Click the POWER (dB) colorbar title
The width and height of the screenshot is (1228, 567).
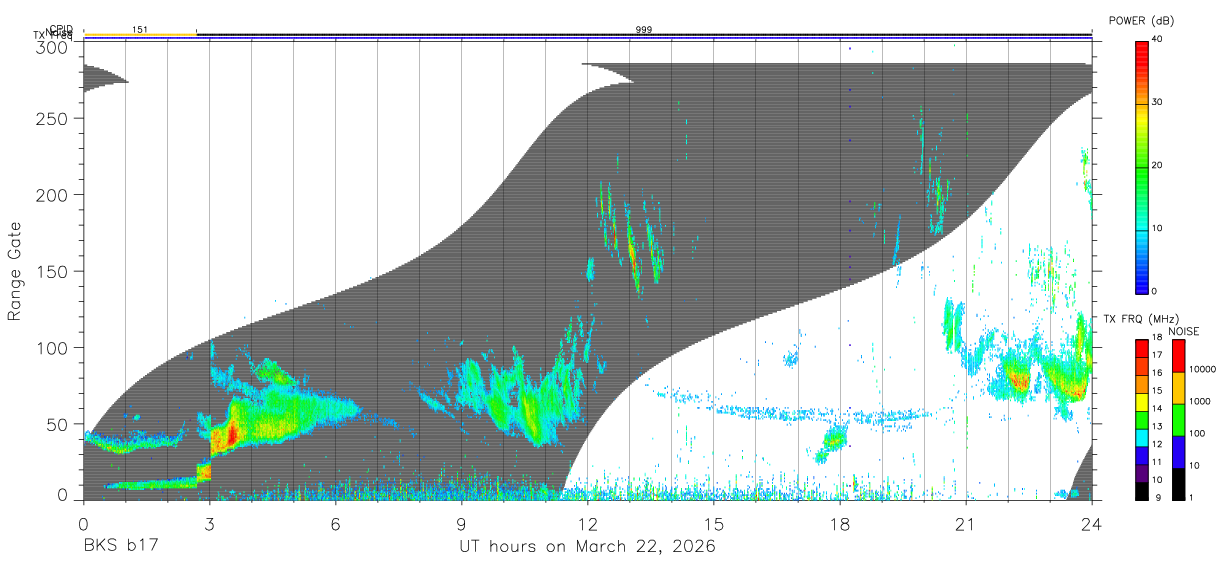(1142, 20)
